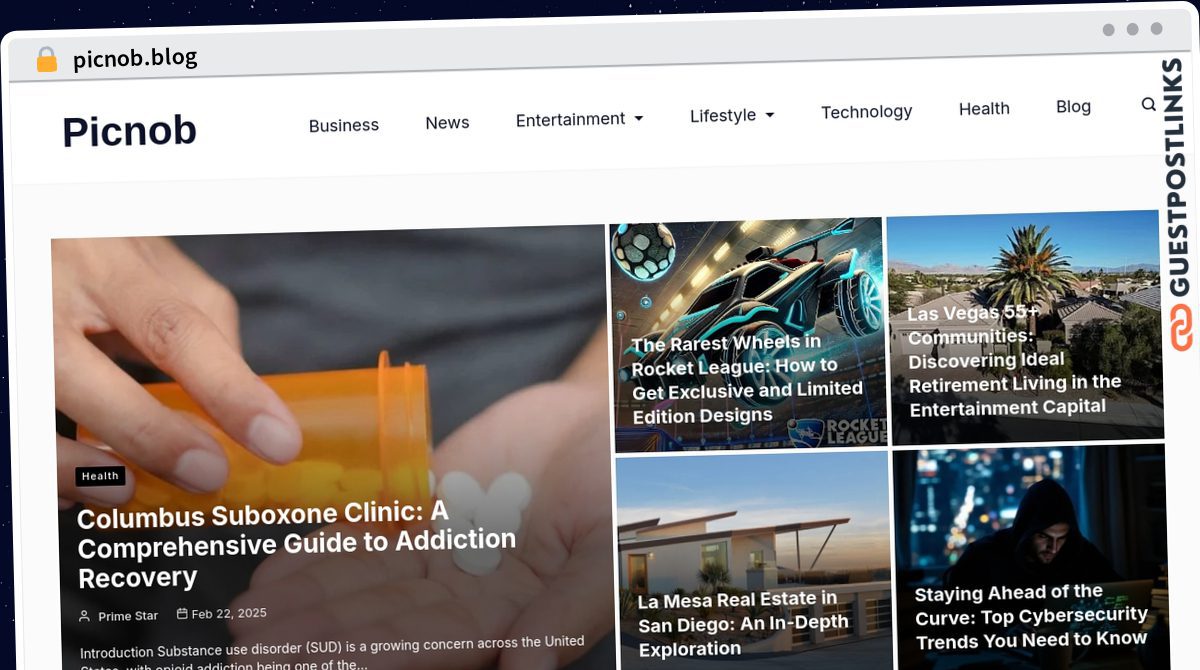
Task: Open the Technology menu item
Action: click(867, 112)
